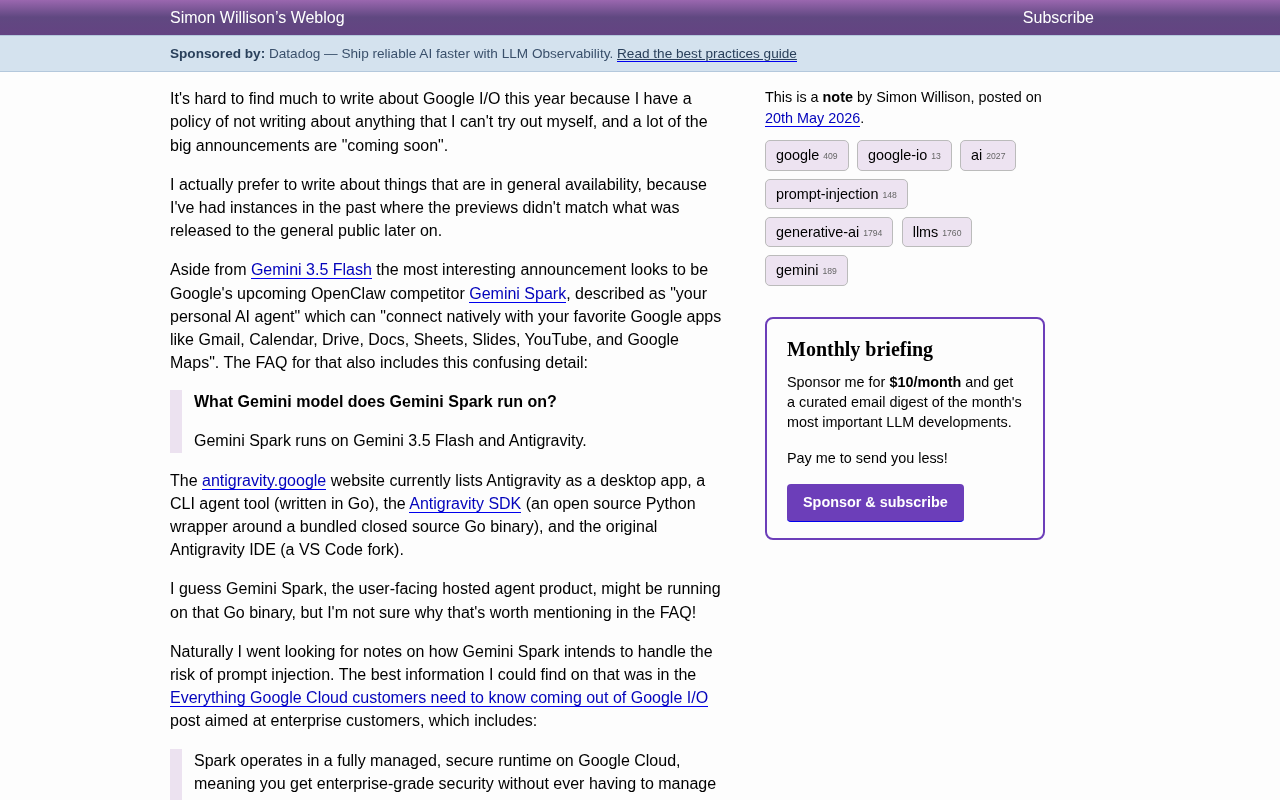The width and height of the screenshot is (1280, 800).
Task: Click the 20th May 2026 date link
Action: coord(812,118)
